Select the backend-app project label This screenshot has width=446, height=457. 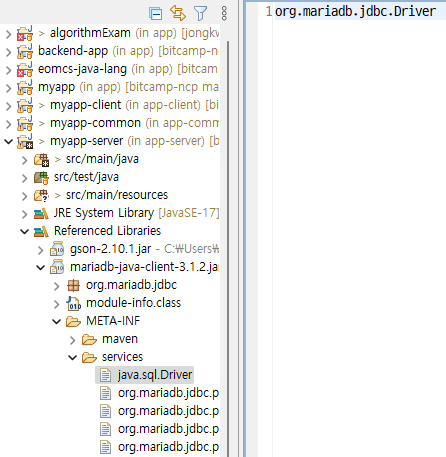[73, 51]
